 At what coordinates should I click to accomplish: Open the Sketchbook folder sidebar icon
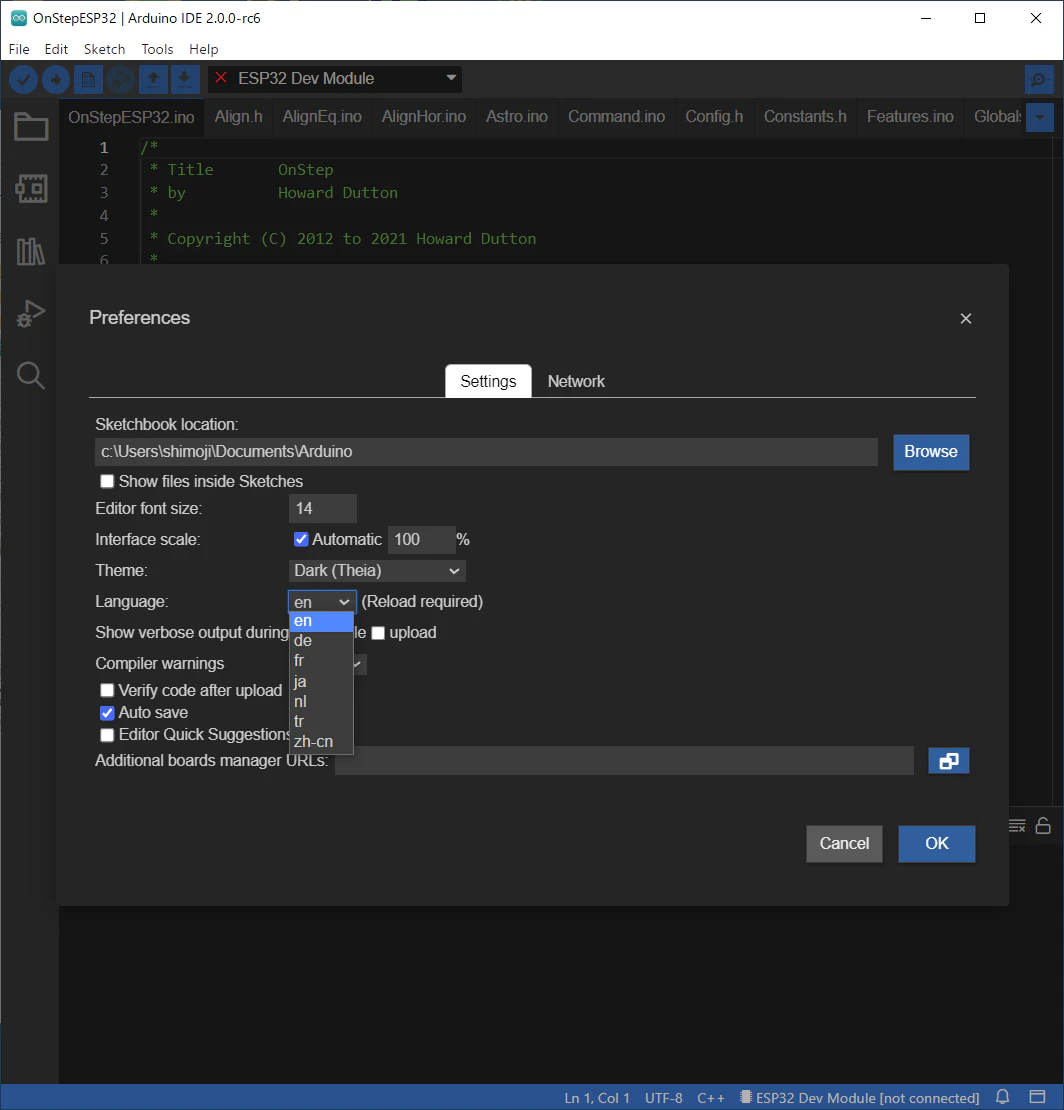(x=31, y=127)
